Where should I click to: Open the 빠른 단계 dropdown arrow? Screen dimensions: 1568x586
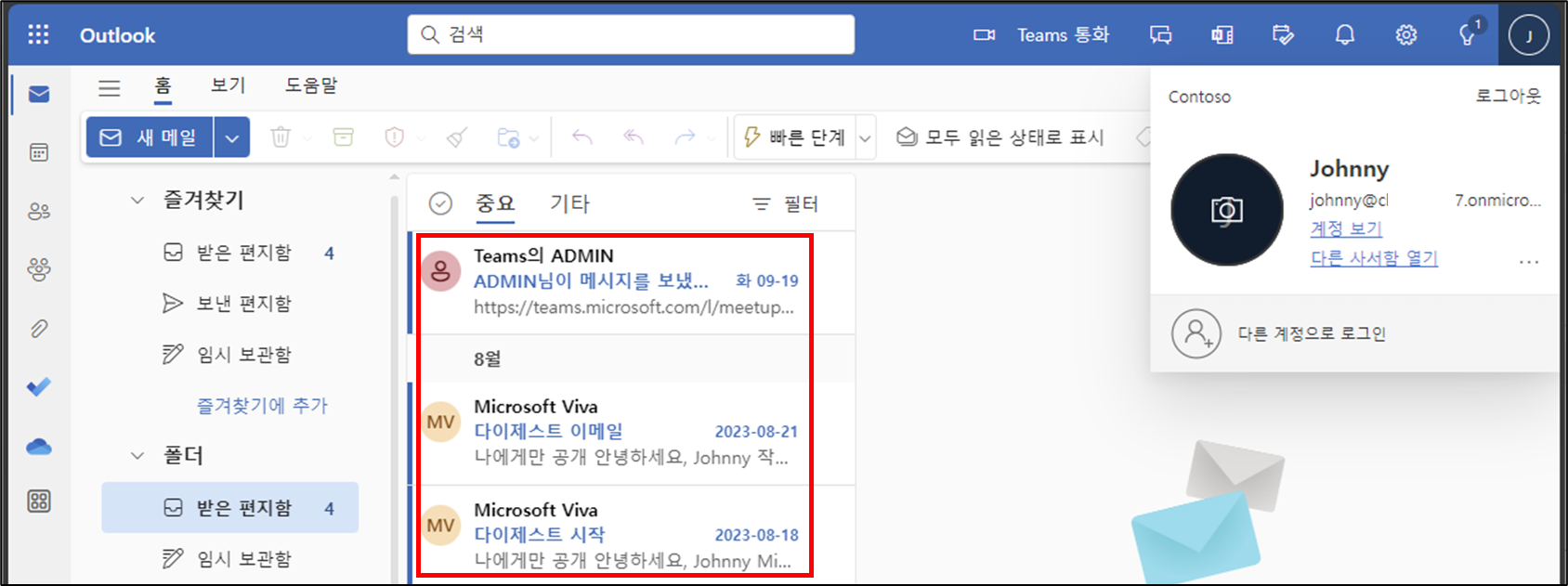[x=865, y=138]
